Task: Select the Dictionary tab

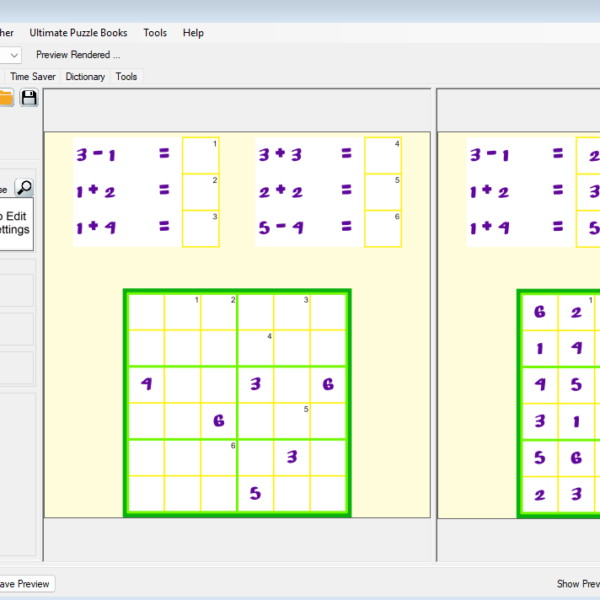Action: point(85,76)
